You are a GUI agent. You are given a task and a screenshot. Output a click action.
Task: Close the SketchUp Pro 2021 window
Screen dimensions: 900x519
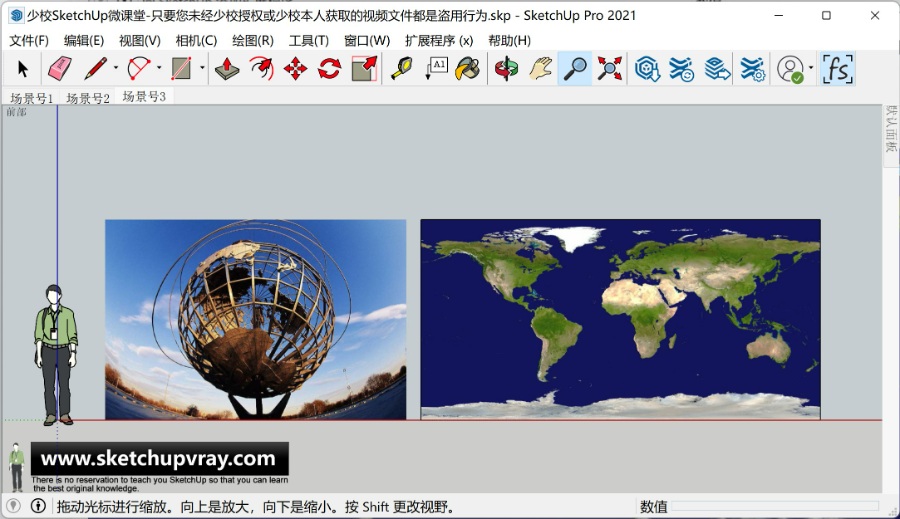[875, 16]
